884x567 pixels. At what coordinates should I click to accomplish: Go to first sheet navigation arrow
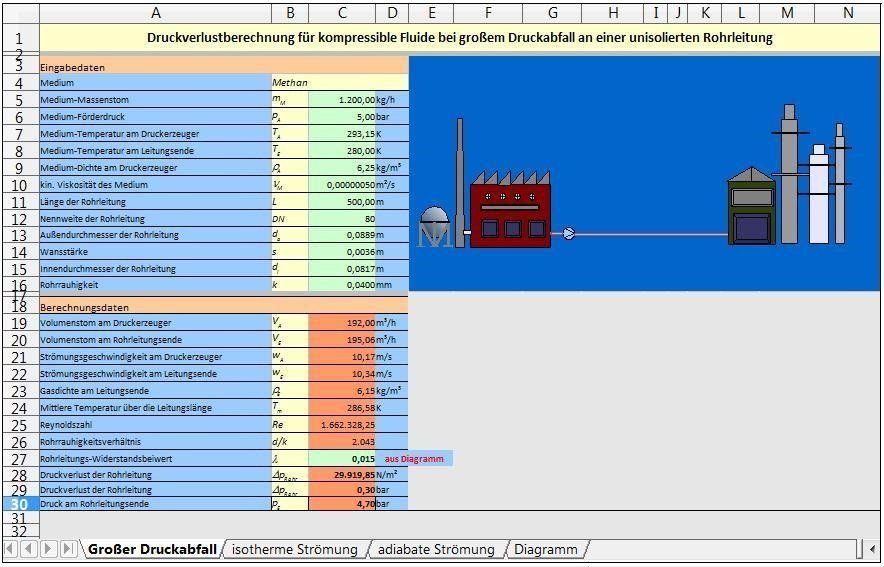11,548
